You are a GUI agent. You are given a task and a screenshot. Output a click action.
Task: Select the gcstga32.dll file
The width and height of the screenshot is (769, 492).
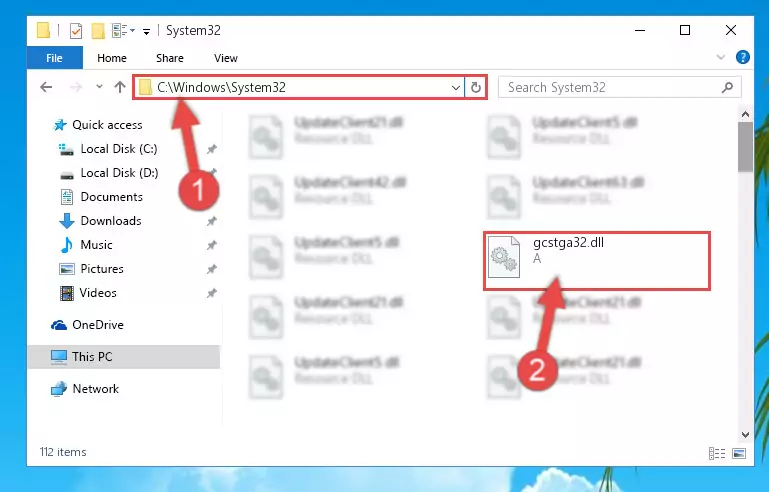click(596, 261)
